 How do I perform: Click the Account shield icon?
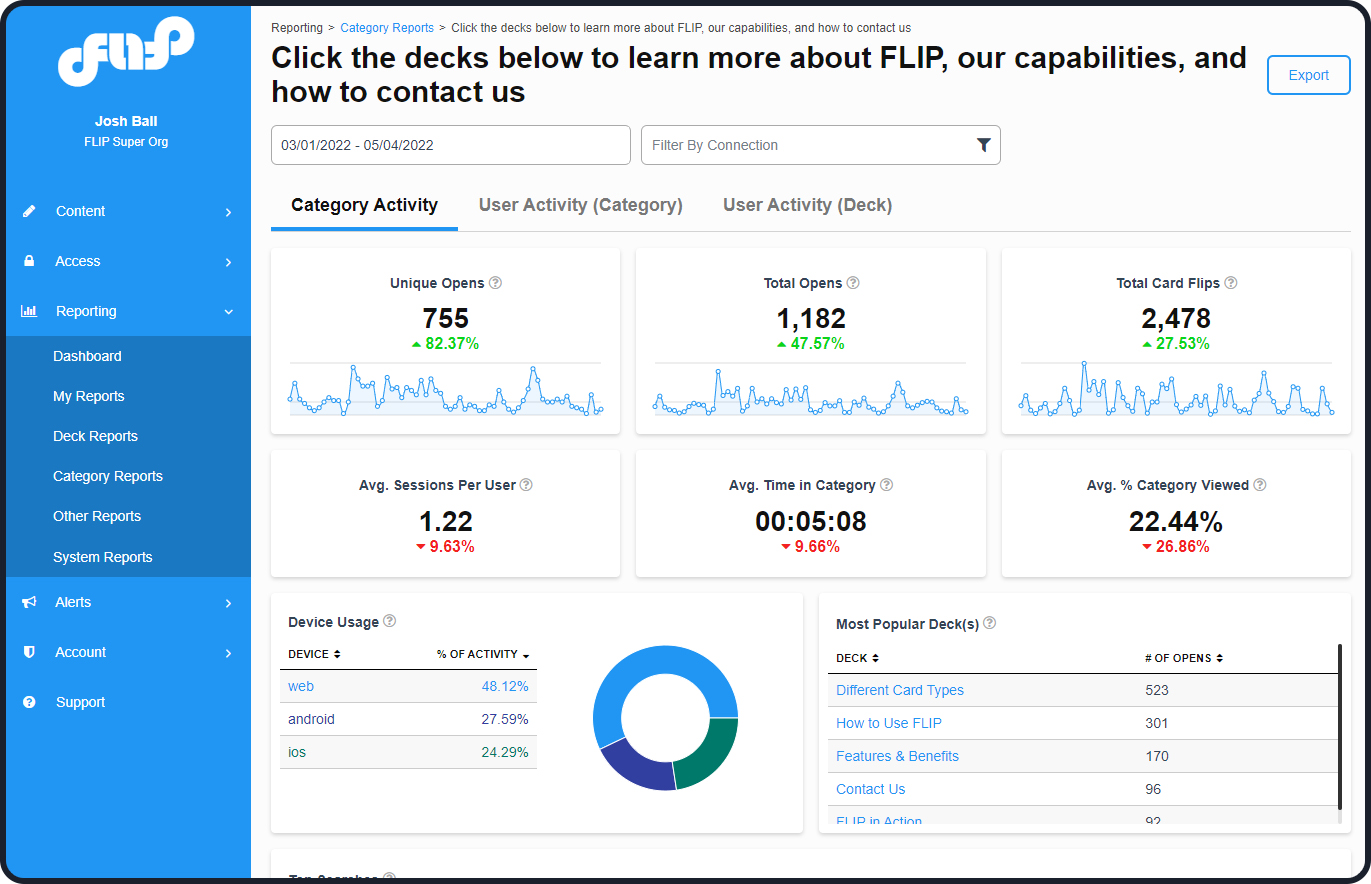click(29, 652)
